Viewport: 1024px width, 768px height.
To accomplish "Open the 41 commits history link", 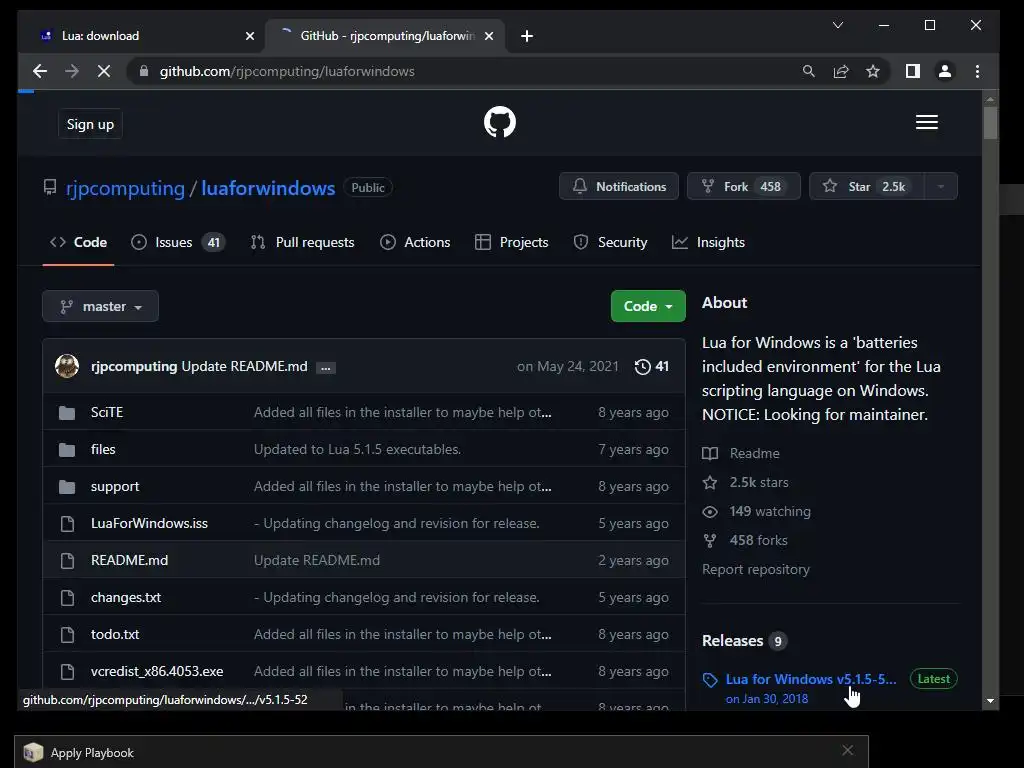I will pyautogui.click(x=652, y=366).
